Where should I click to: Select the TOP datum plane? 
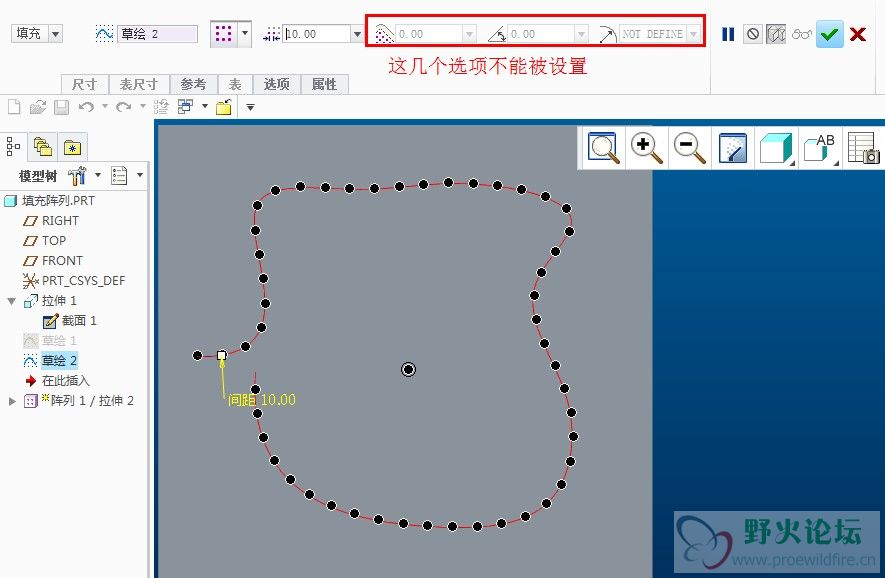(45, 241)
